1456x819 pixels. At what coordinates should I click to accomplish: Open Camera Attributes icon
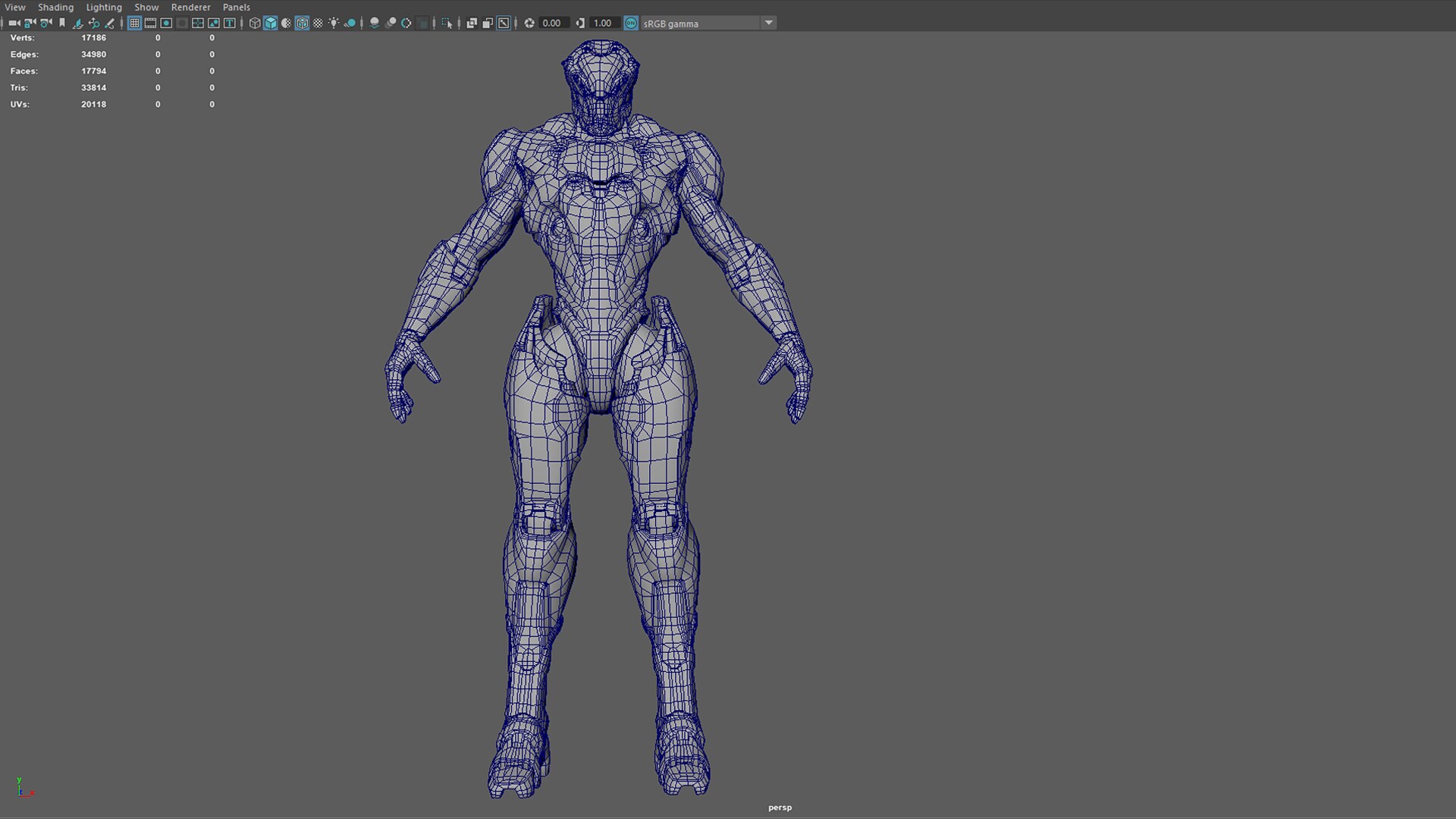pyautogui.click(x=45, y=23)
